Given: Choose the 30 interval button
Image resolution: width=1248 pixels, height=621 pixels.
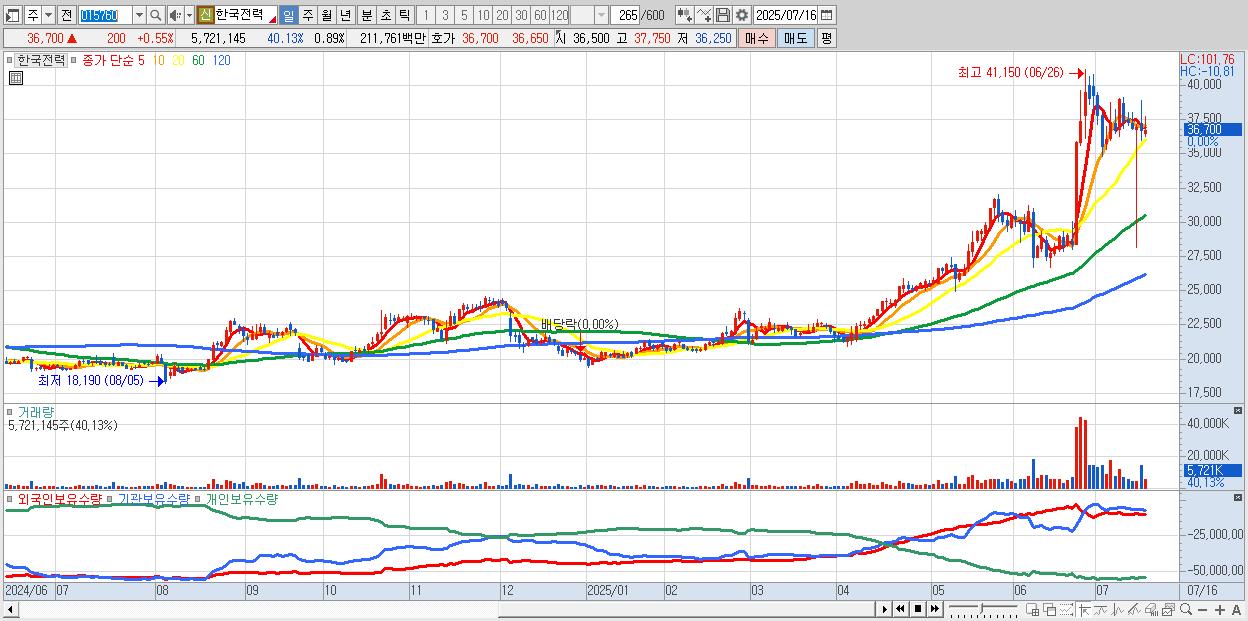Looking at the screenshot, I should tap(521, 15).
